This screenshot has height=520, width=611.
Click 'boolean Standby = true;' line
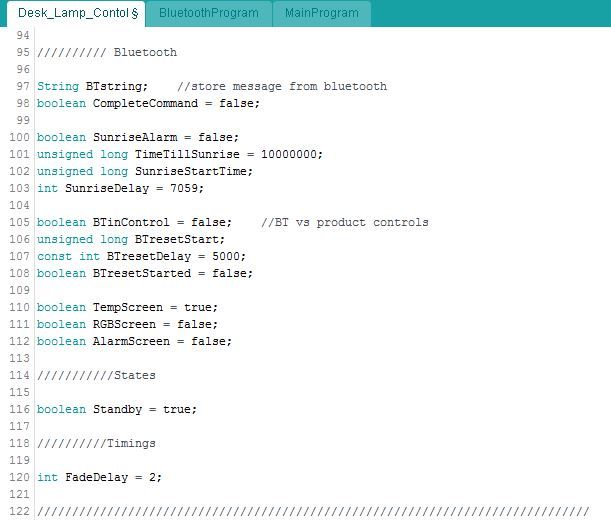[x=117, y=409]
